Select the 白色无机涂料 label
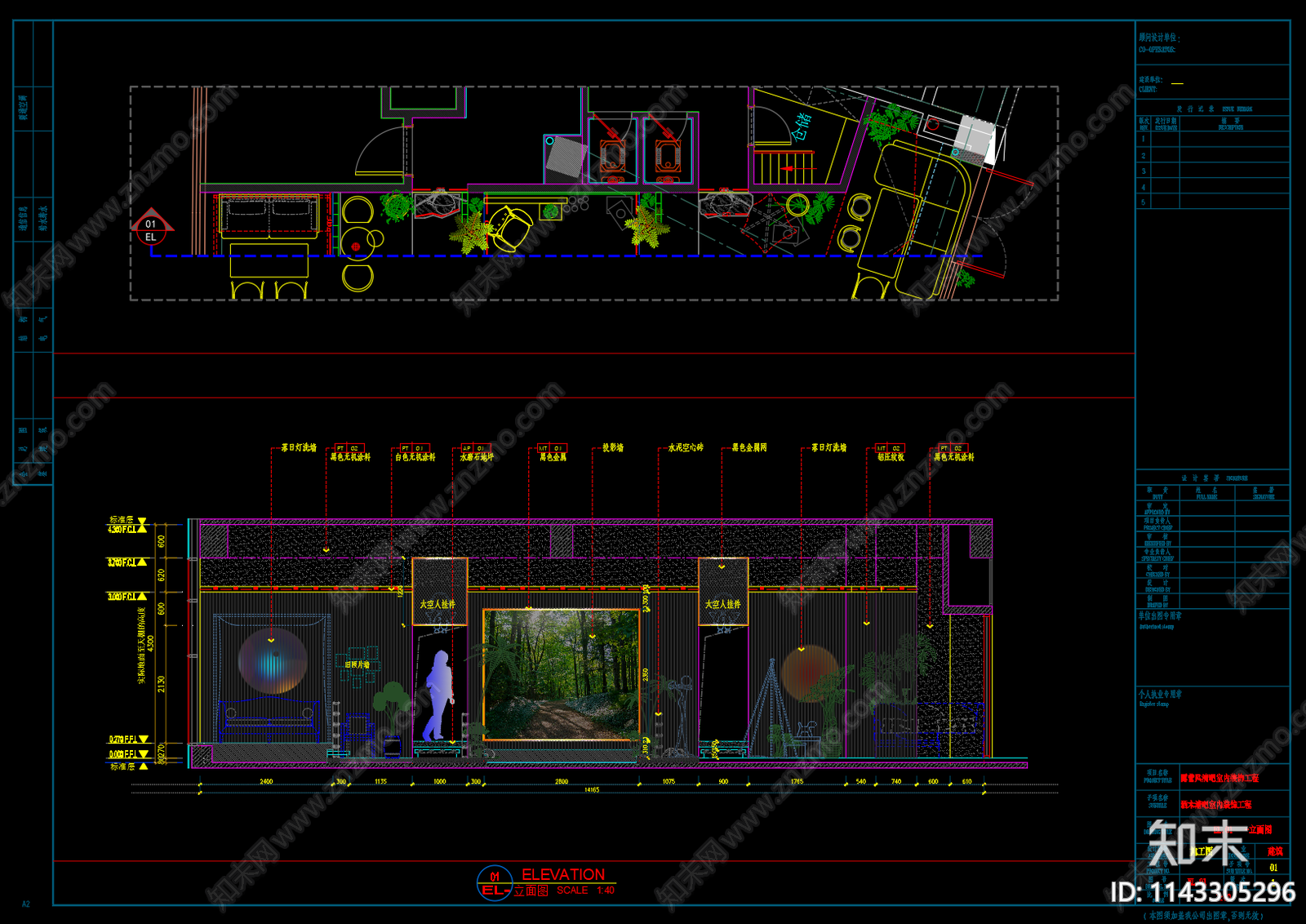Screen dimensions: 1306x924 click(x=415, y=457)
